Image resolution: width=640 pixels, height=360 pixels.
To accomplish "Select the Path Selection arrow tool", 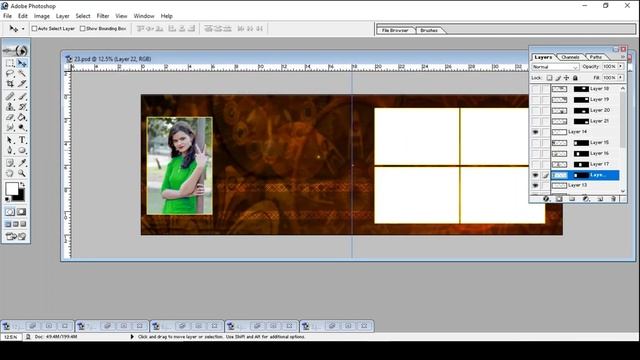I will 10,140.
